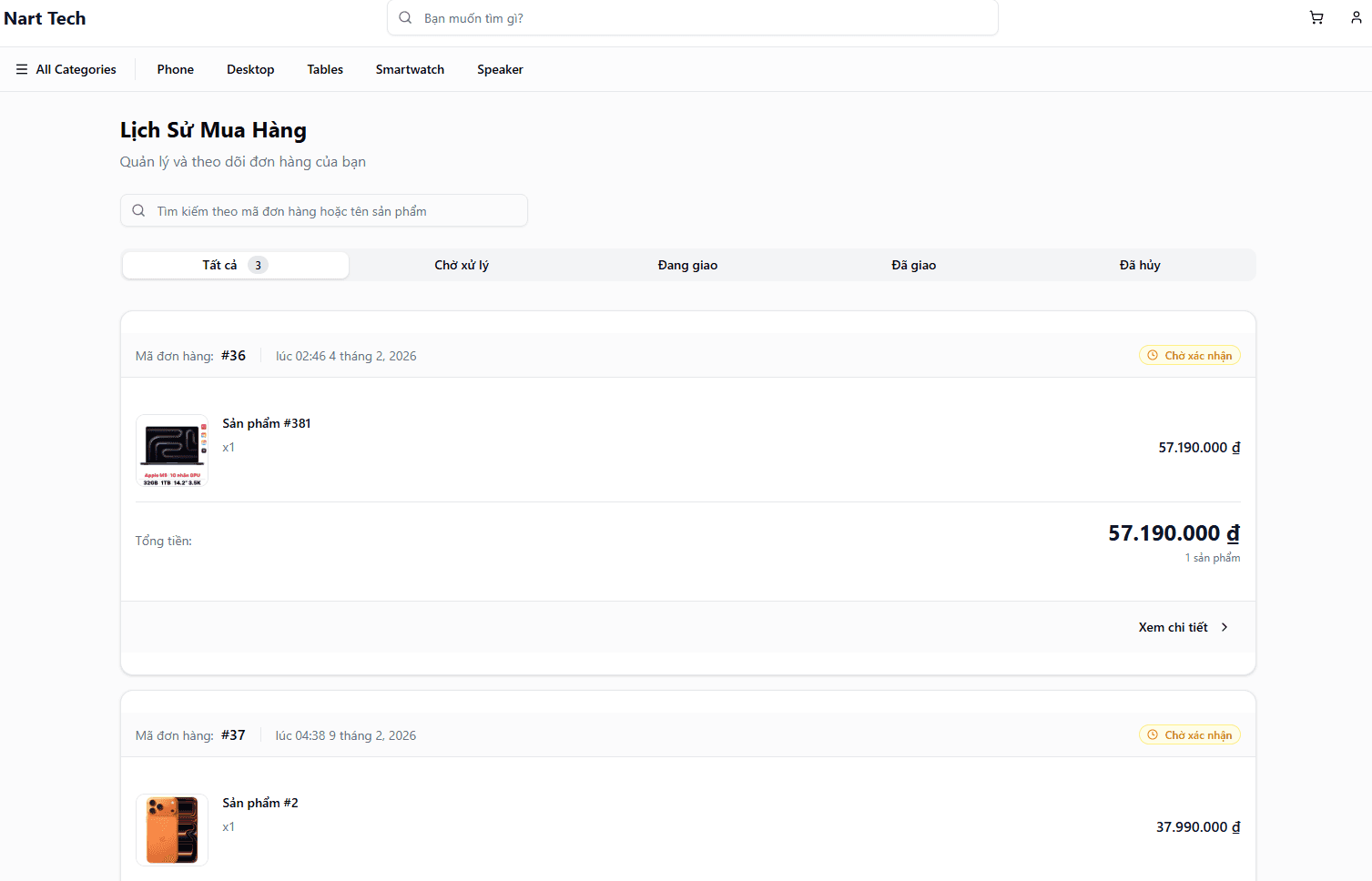Click the hamburger icon beside All Categories
Image resolution: width=1372 pixels, height=881 pixels.
[x=21, y=68]
